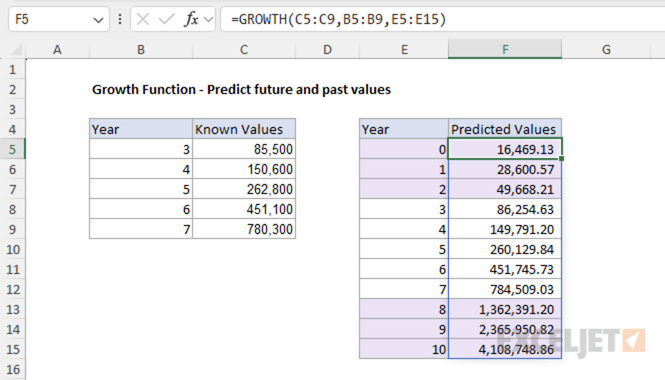Viewport: 665px width, 380px height.
Task: Select column F header
Action: click(x=505, y=50)
